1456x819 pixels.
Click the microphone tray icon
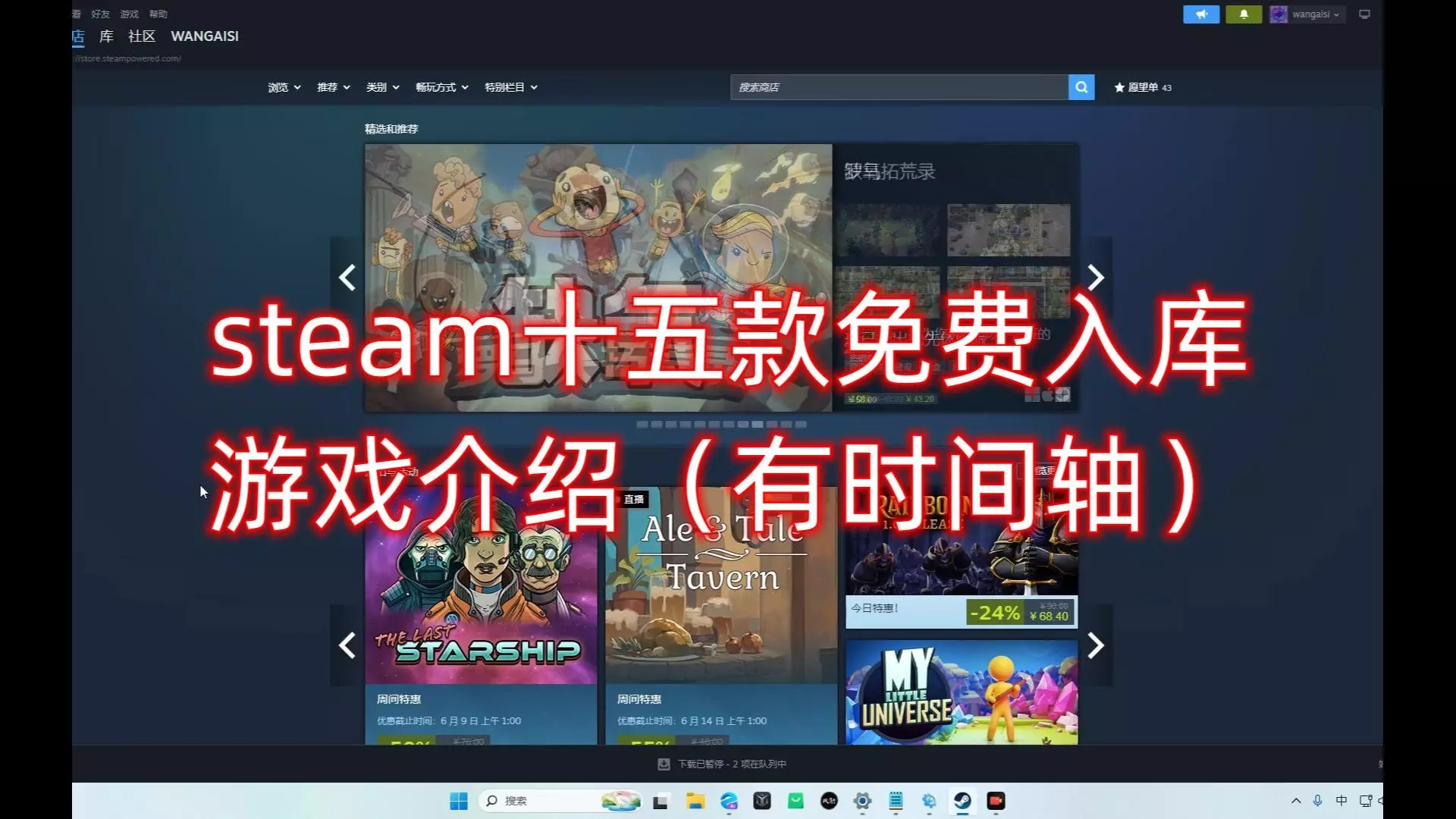[1318, 801]
